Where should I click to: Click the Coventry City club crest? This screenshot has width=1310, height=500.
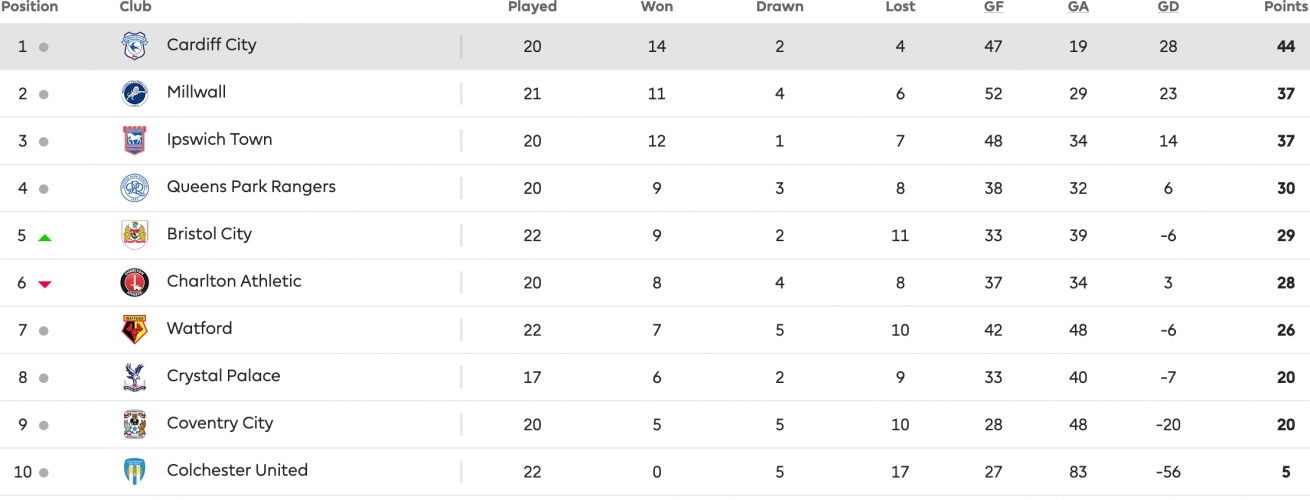pyautogui.click(x=134, y=424)
